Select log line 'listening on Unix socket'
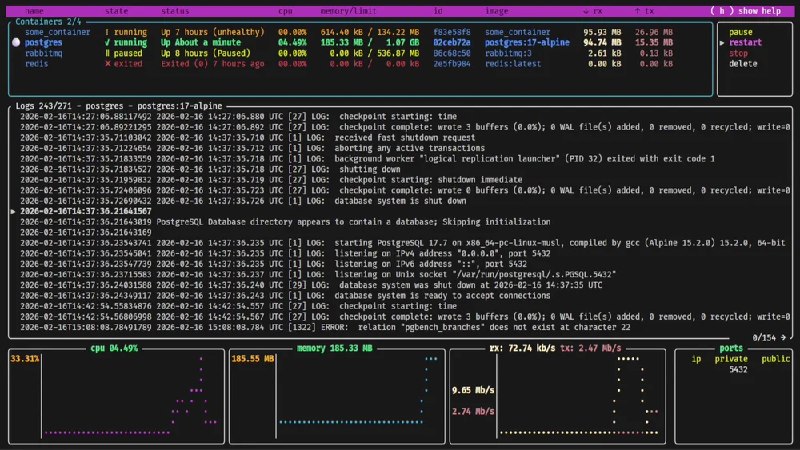Viewport: 800px width, 450px height. pos(318,274)
